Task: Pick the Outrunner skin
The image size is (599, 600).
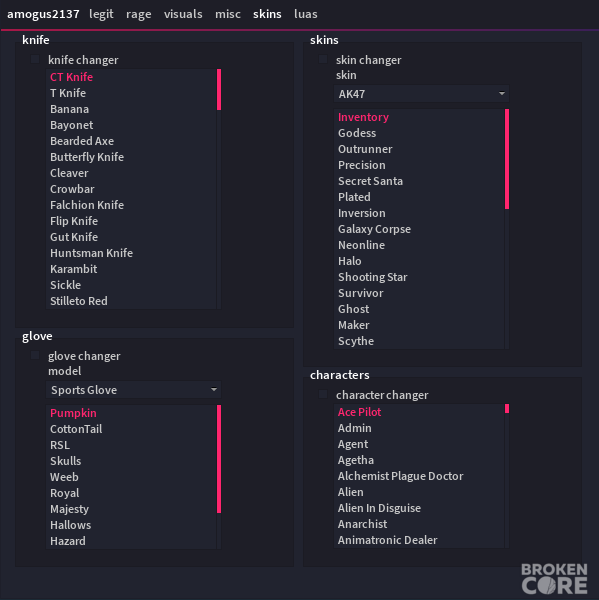Action: [x=419, y=149]
